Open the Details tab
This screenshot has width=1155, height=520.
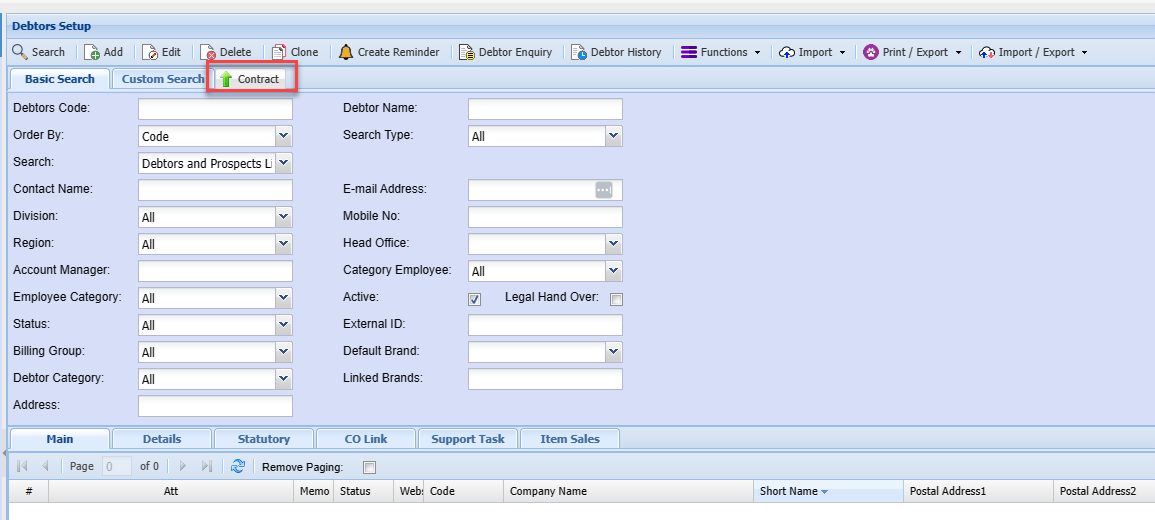[162, 439]
